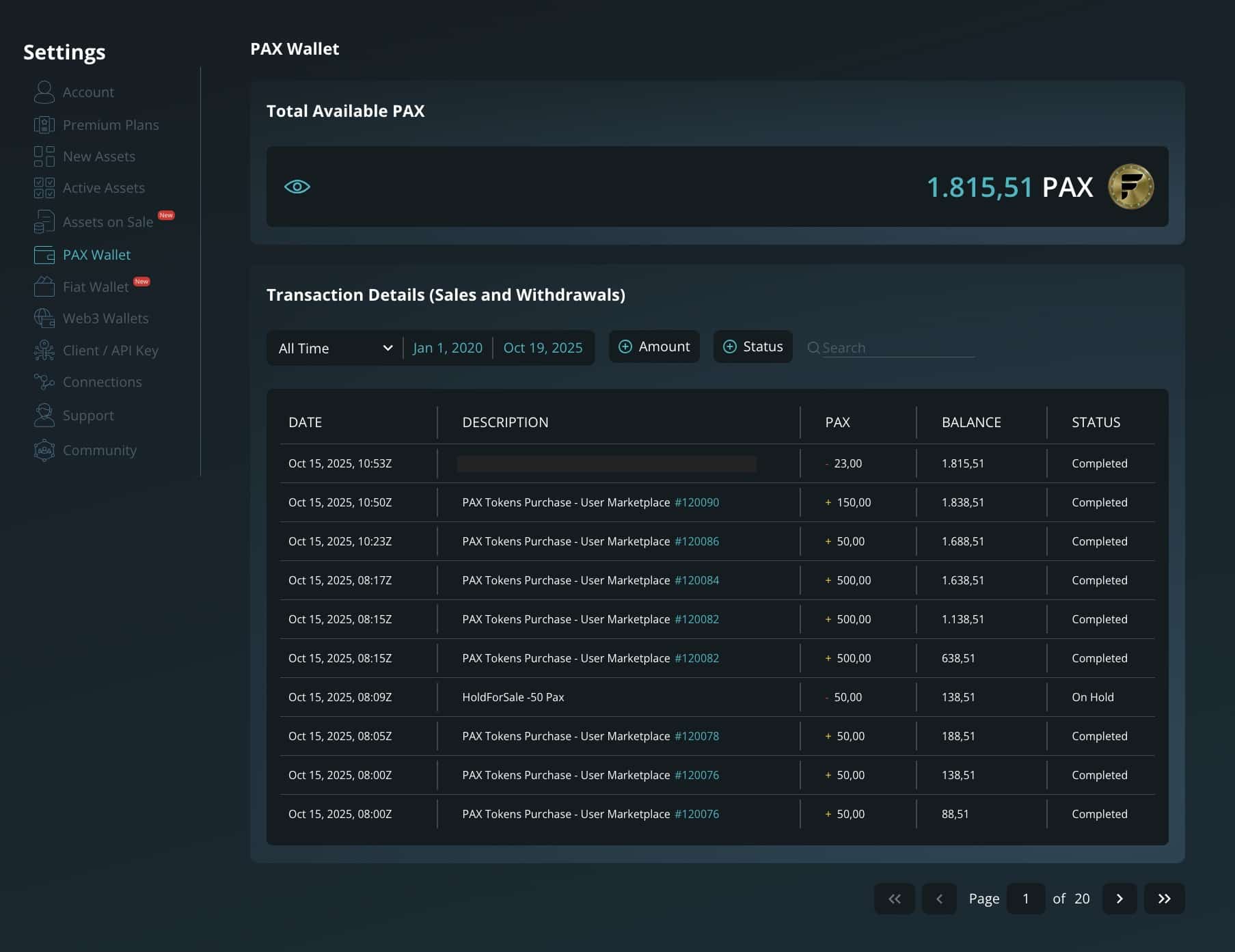Switch to the Fiat Wallet section

95,286
